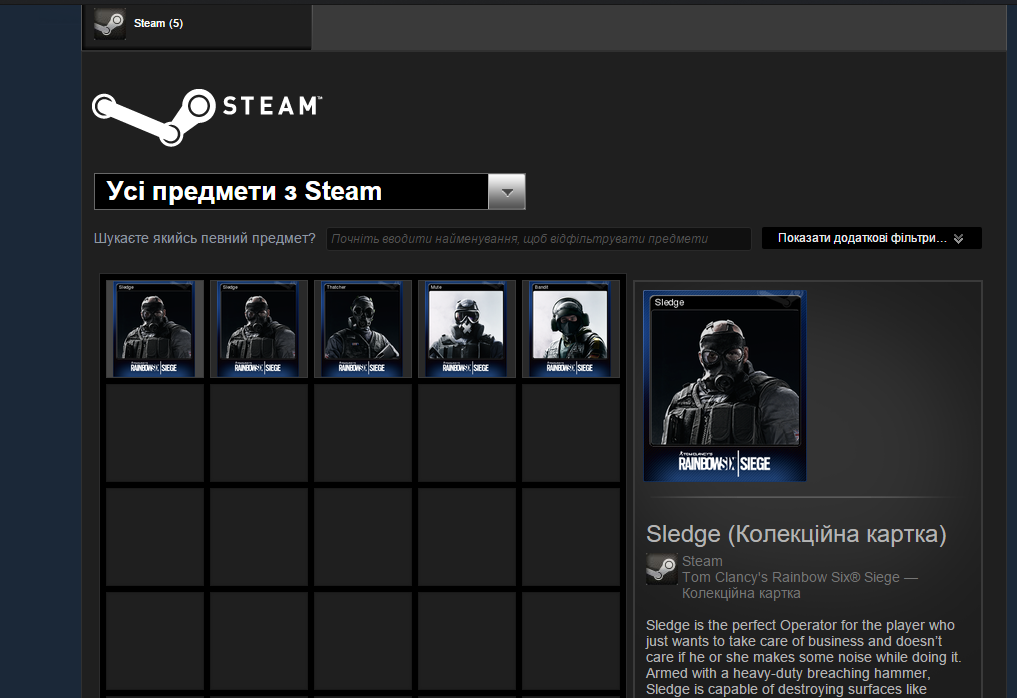Click the 'Steam' label in item details
This screenshot has width=1017, height=698.
point(702,561)
